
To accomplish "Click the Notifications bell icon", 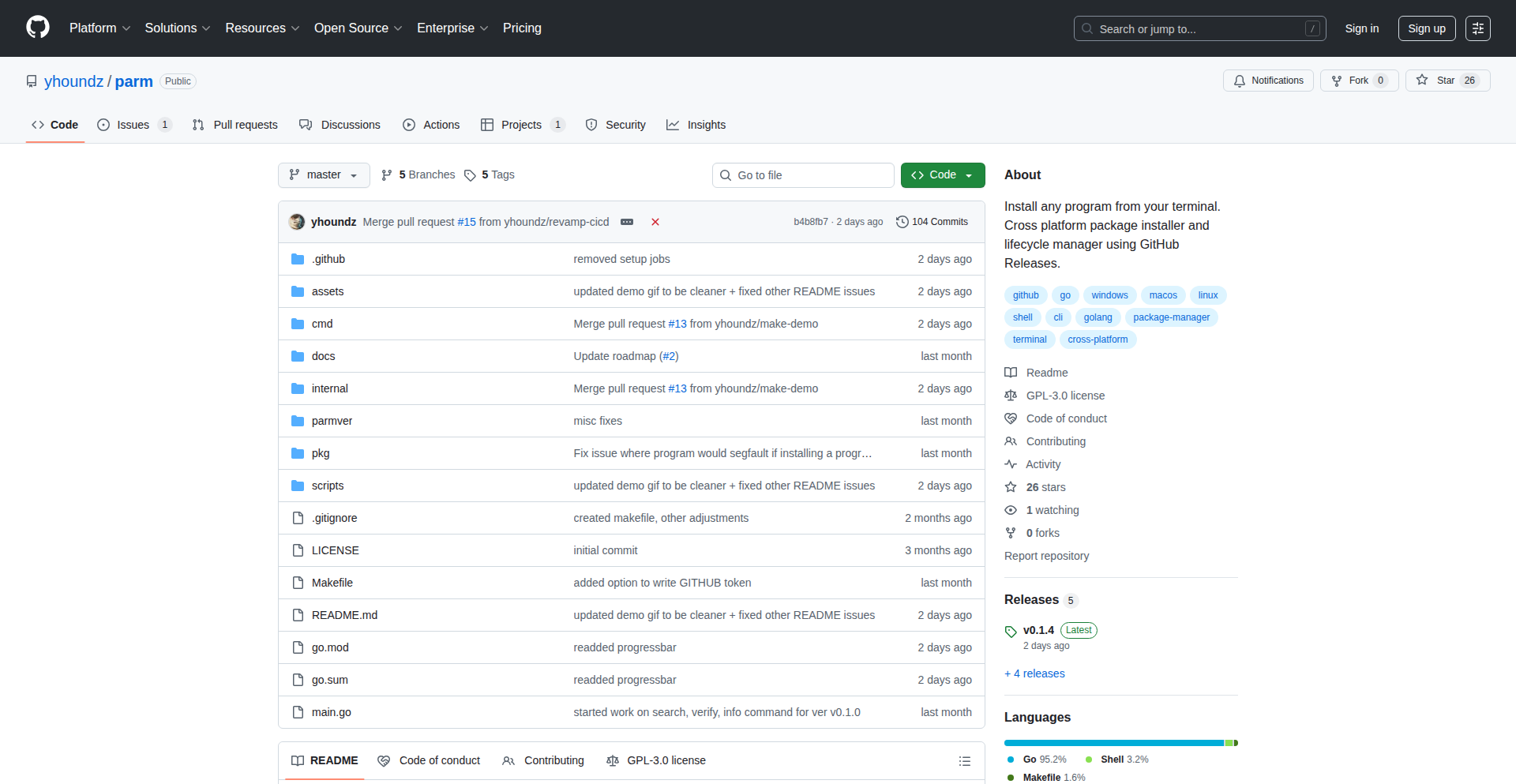I will click(x=1240, y=81).
